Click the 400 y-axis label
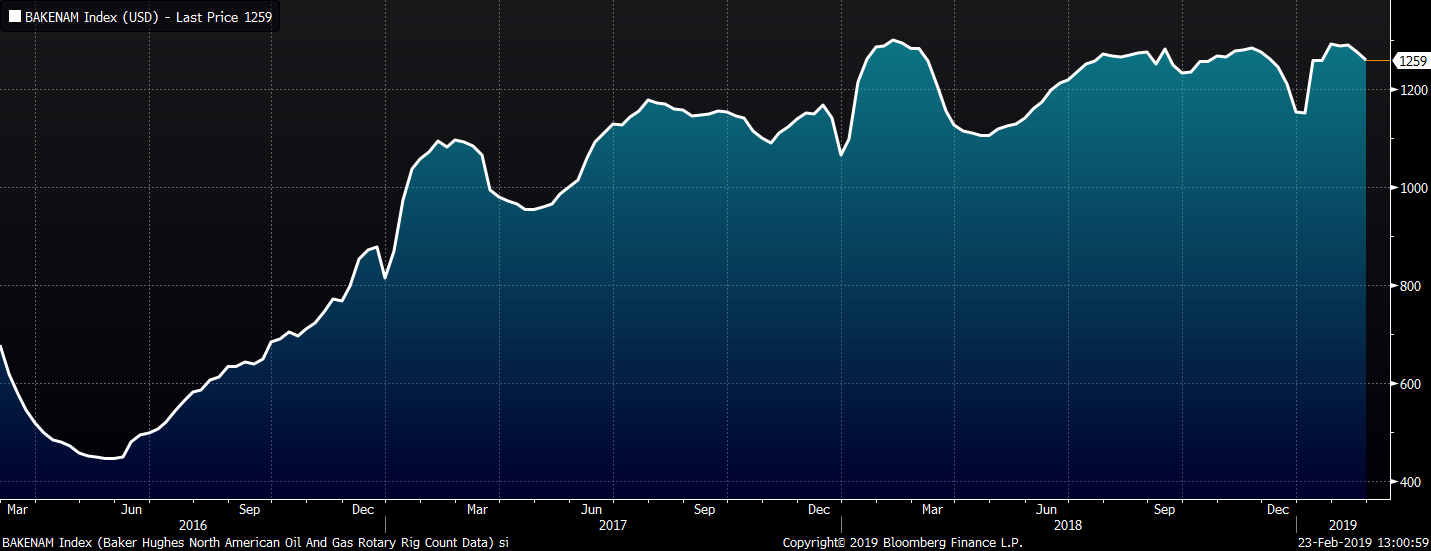The image size is (1431, 551). (1408, 482)
